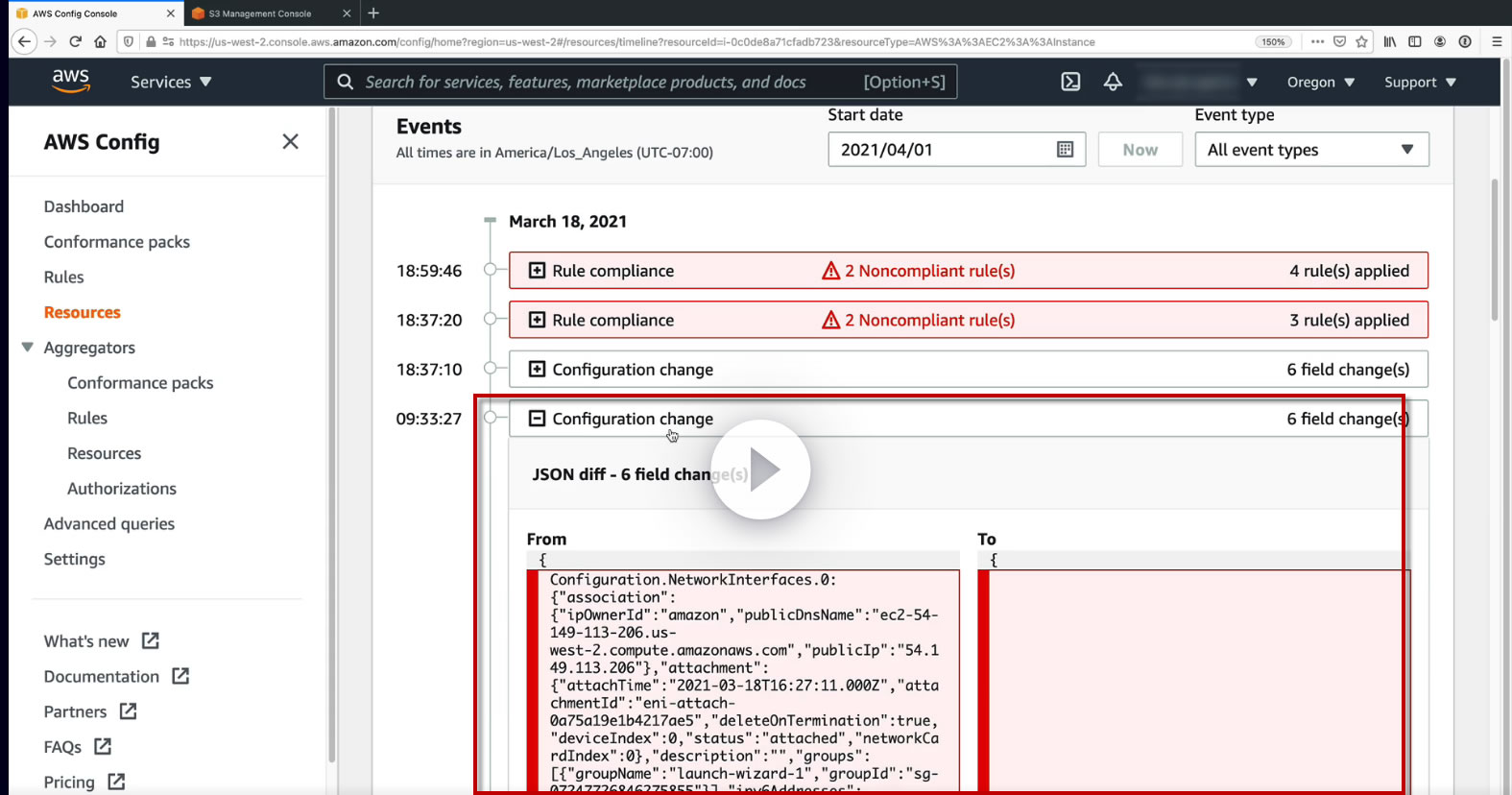Open Conformance packs under Aggregators
1512x795 pixels.
tap(140, 382)
